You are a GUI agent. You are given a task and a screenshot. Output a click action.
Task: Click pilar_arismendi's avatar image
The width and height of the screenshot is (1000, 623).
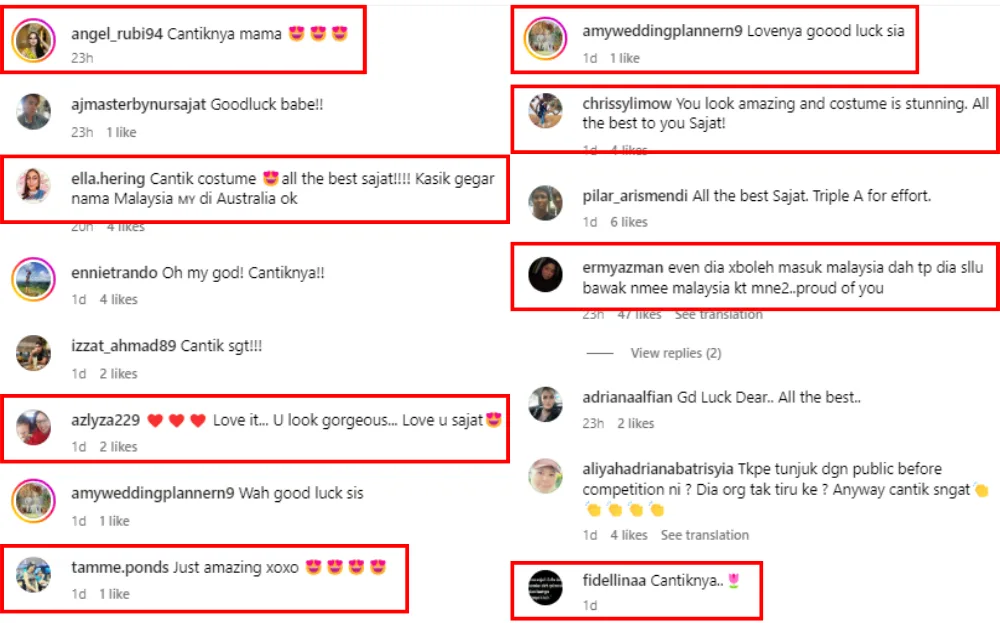click(x=545, y=202)
